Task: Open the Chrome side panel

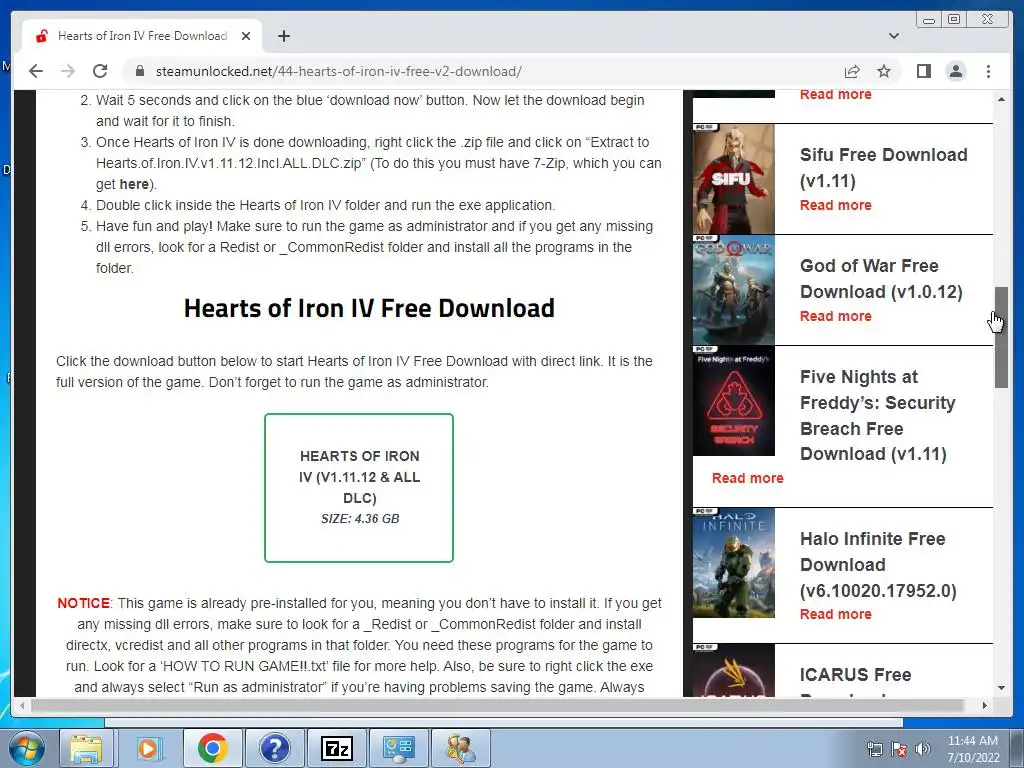Action: pos(923,71)
